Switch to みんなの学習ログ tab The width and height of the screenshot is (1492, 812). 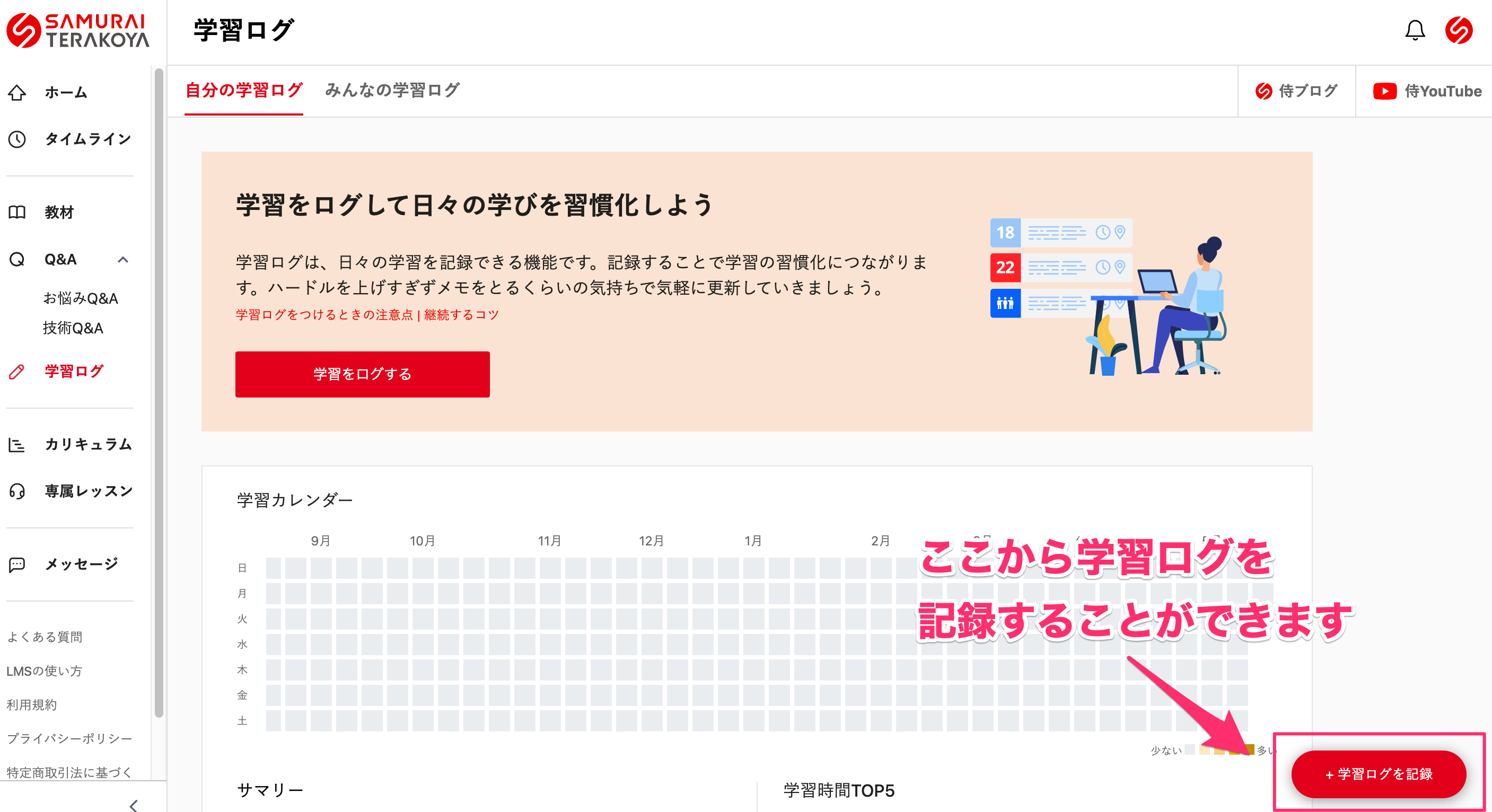392,90
